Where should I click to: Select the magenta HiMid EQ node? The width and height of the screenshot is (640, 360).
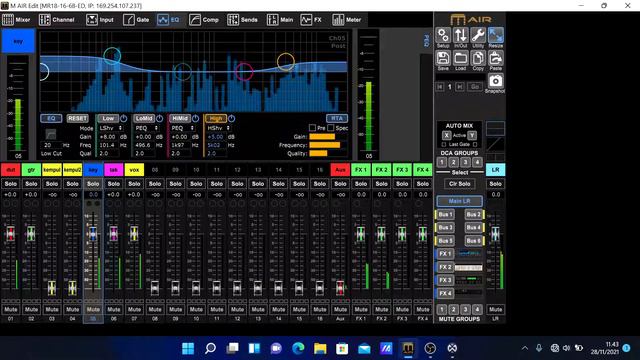tap(244, 71)
